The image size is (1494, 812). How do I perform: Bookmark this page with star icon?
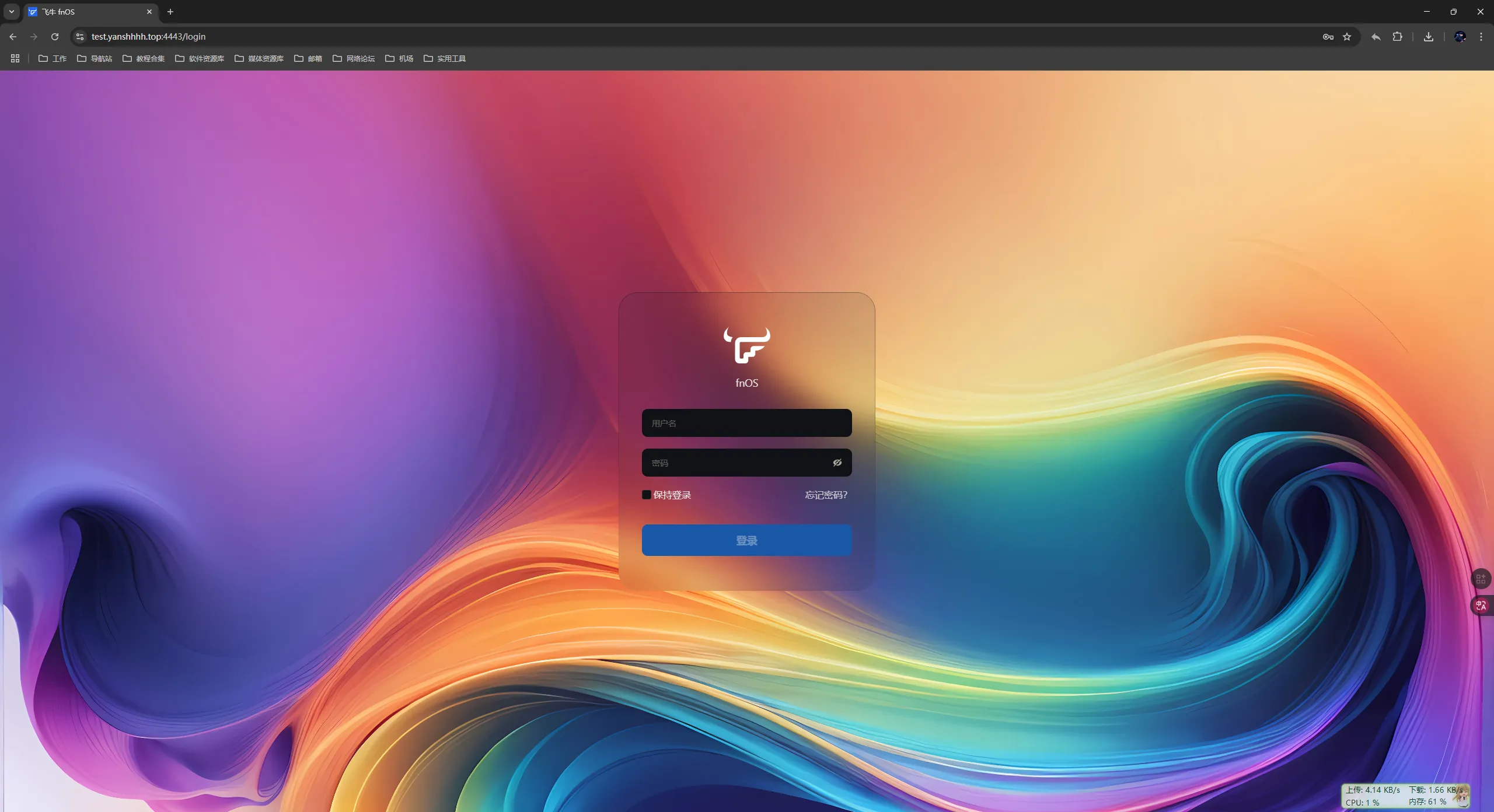tap(1347, 37)
